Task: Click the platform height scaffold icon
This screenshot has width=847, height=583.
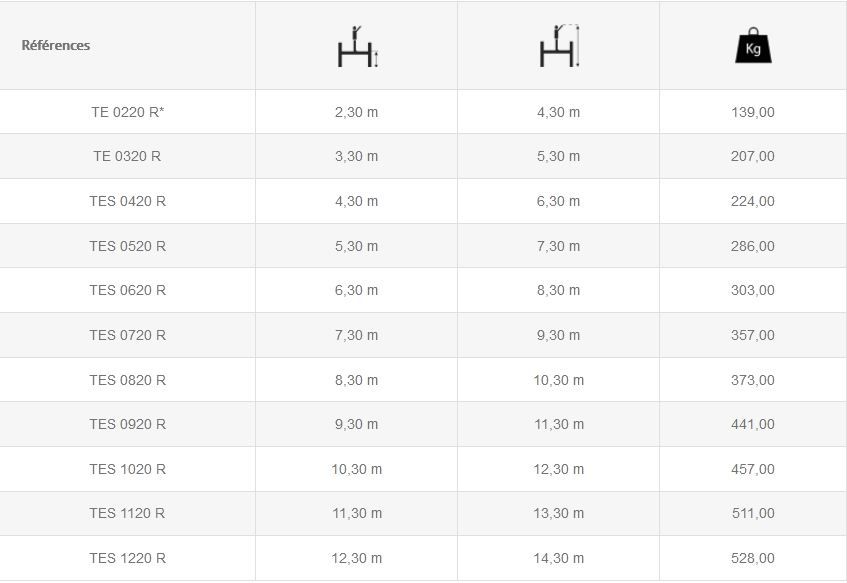Action: coord(356,48)
